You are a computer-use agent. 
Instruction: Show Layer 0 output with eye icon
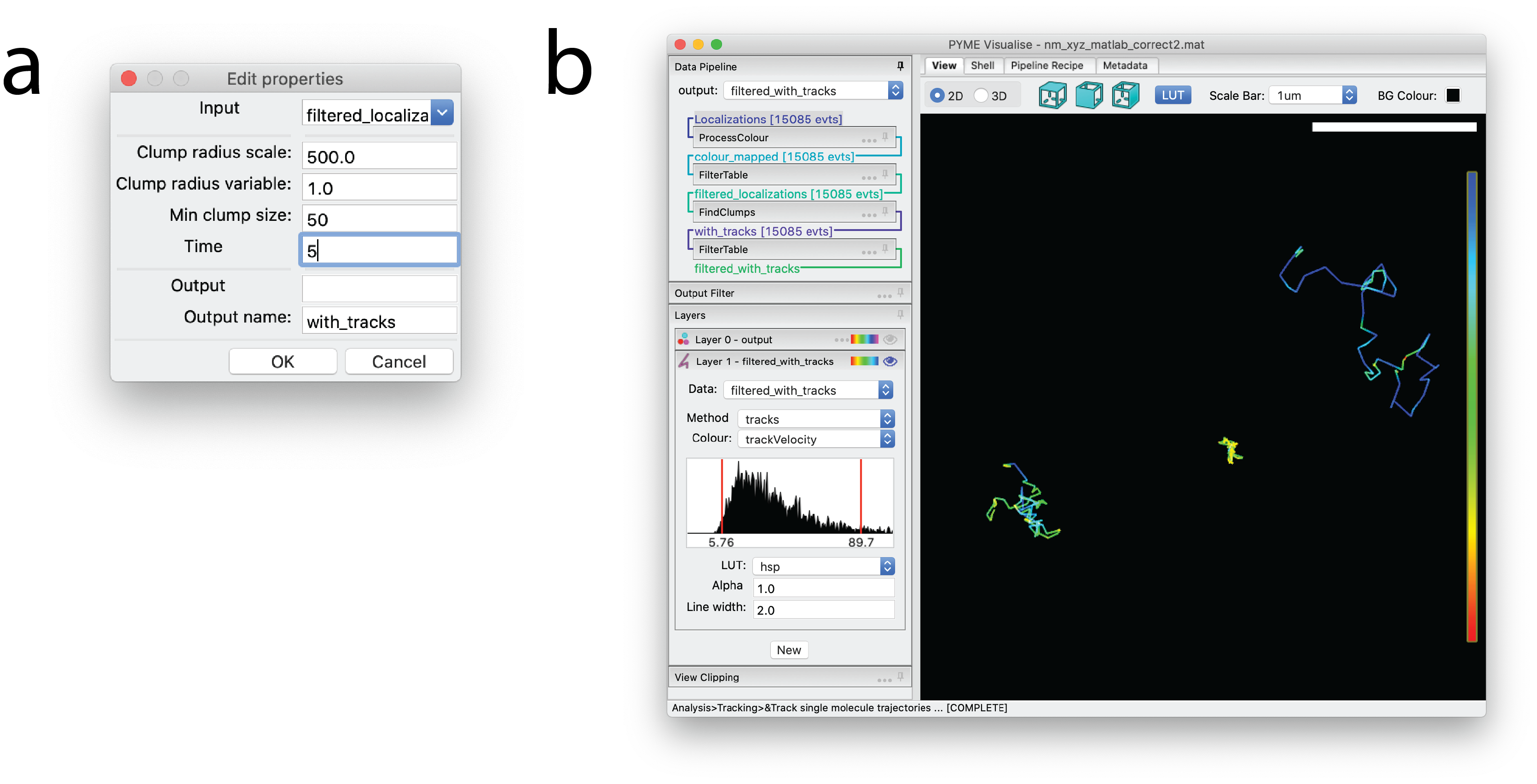(890, 340)
